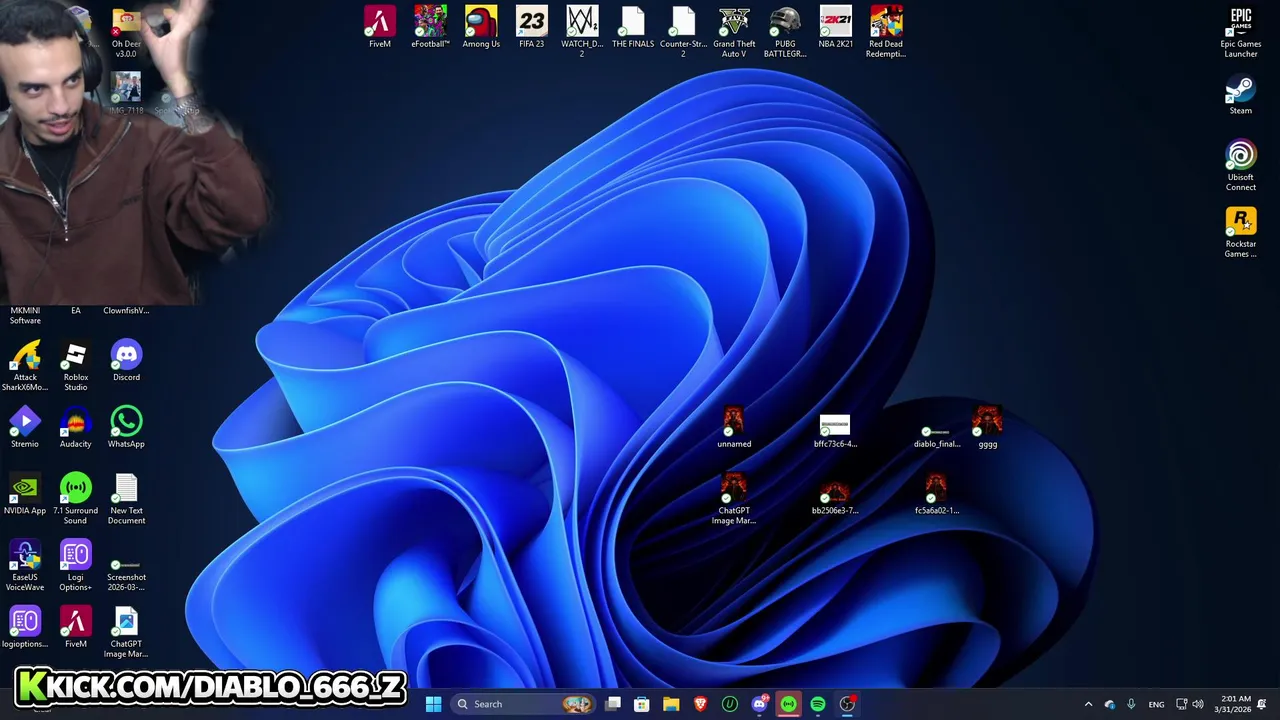Click the microphone tray icon
Image resolution: width=1280 pixels, height=720 pixels.
pos(1131,704)
